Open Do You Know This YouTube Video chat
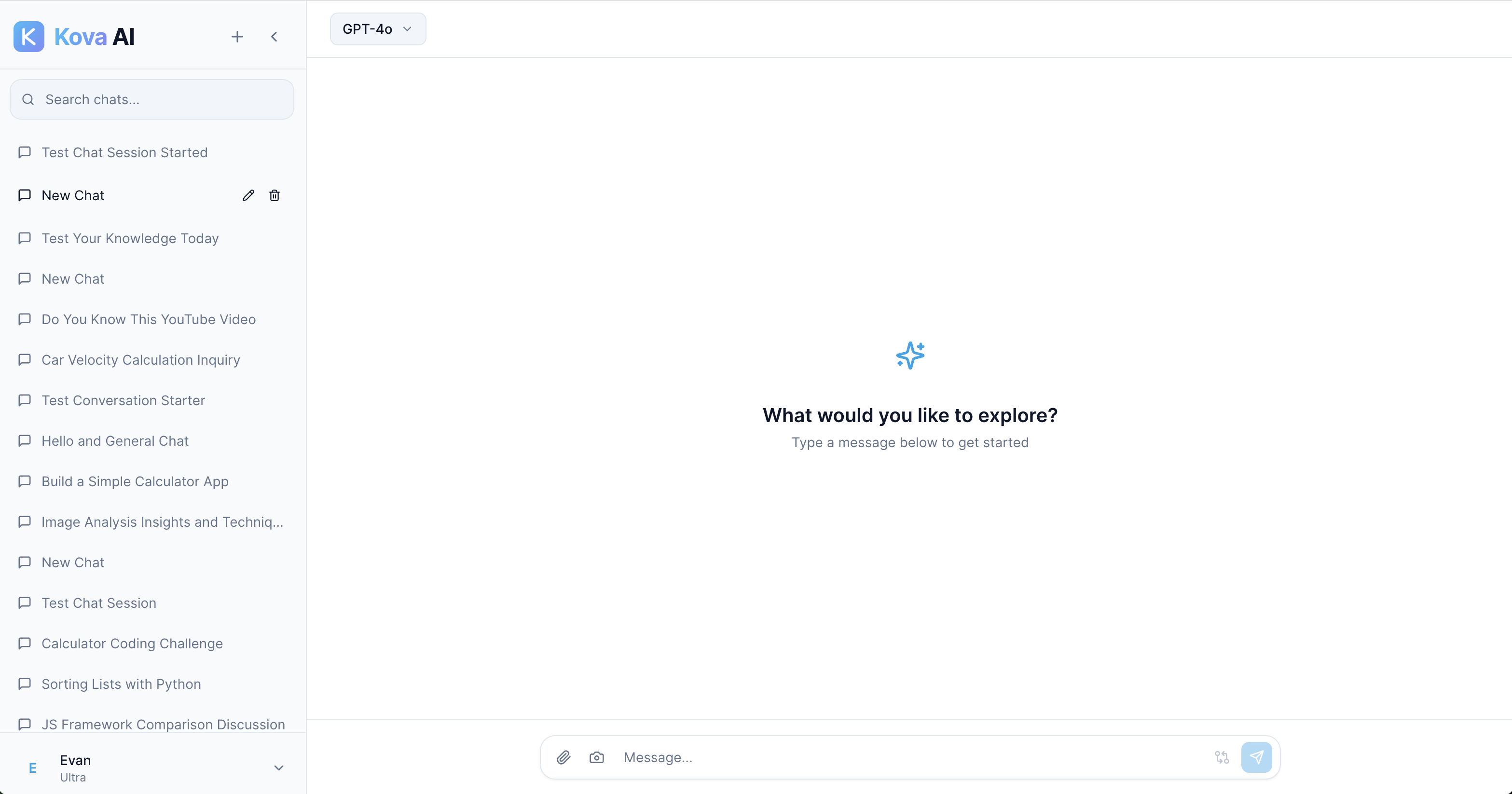This screenshot has height=794, width=1512. click(x=149, y=319)
